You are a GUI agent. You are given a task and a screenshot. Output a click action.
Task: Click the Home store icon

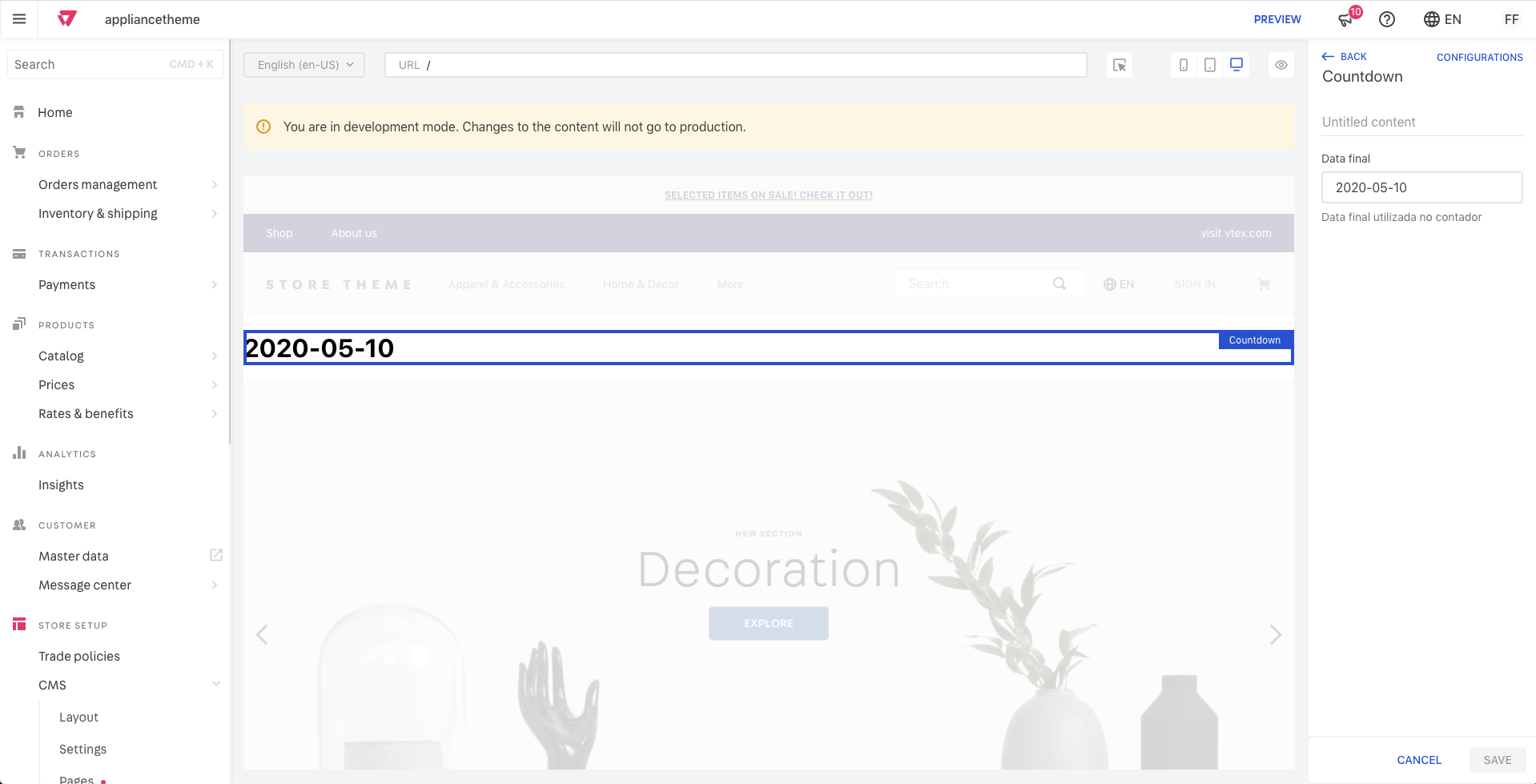[19, 112]
